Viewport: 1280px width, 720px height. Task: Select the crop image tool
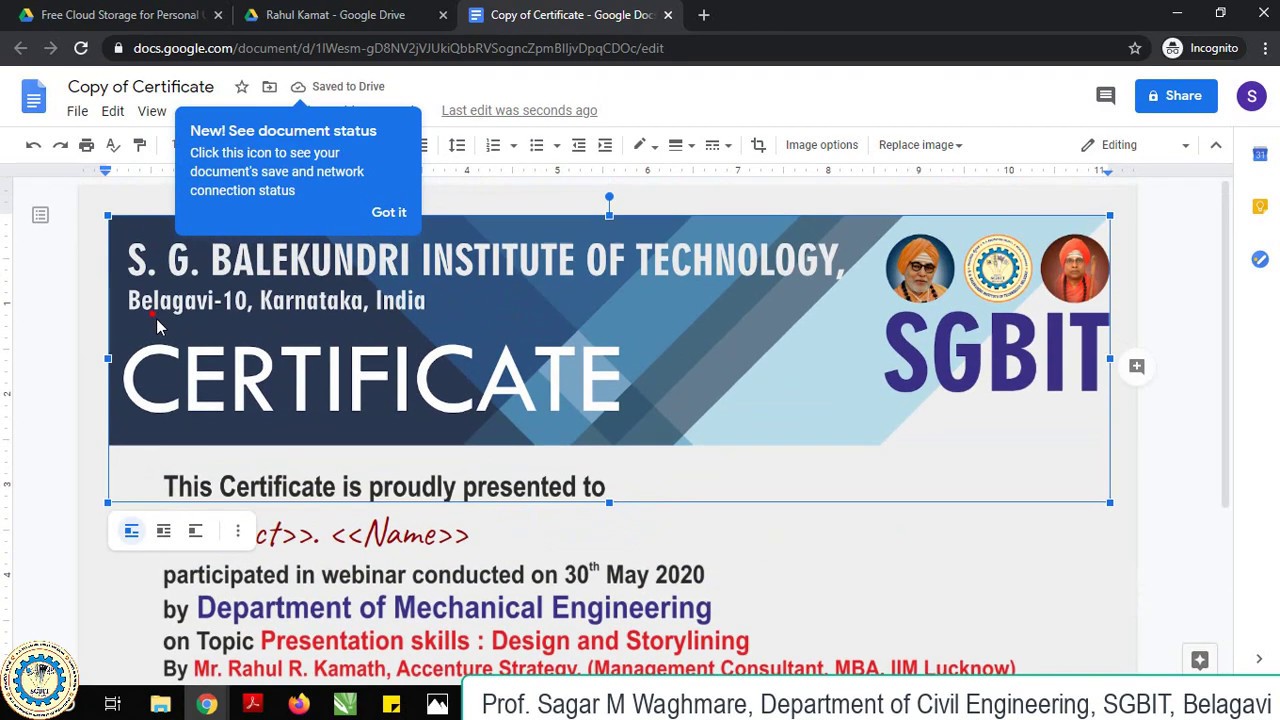(x=758, y=145)
